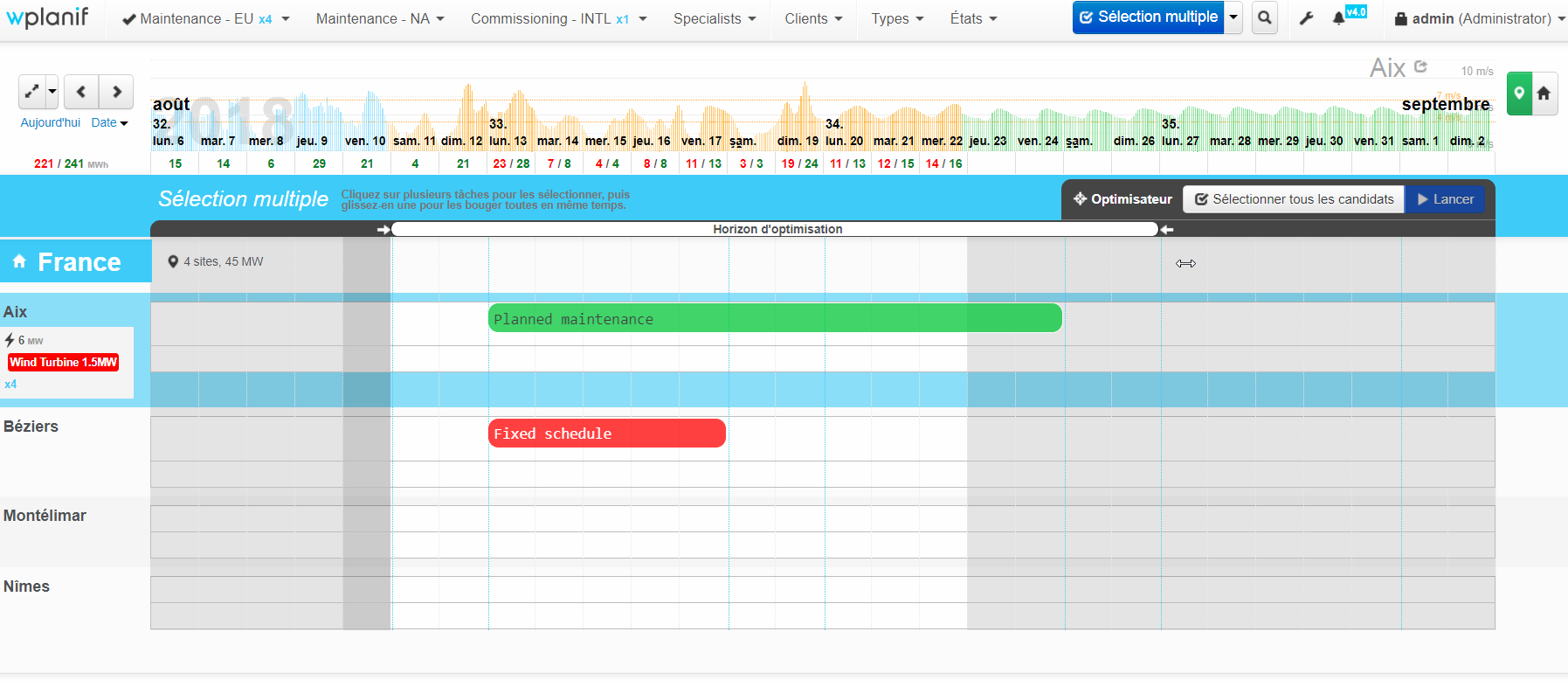Open notifications bell icon
1568x687 pixels.
(1338, 18)
